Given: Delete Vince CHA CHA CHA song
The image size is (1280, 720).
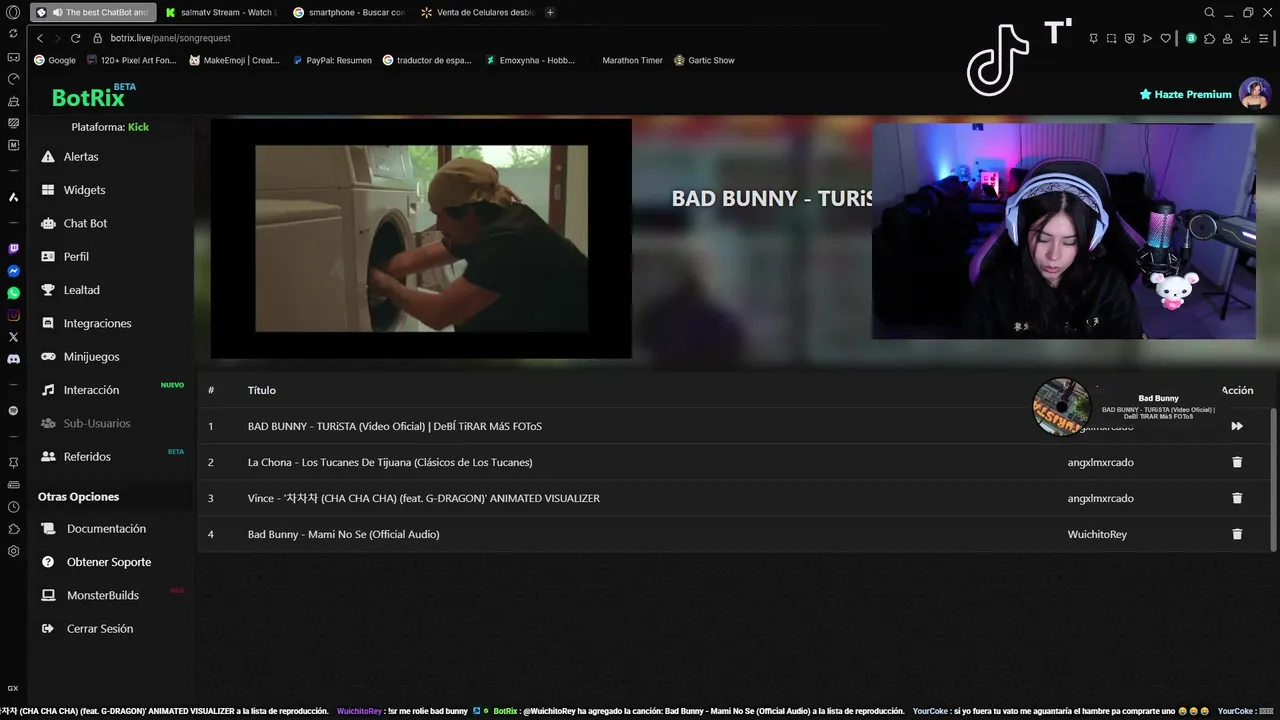Looking at the screenshot, I should tap(1237, 498).
